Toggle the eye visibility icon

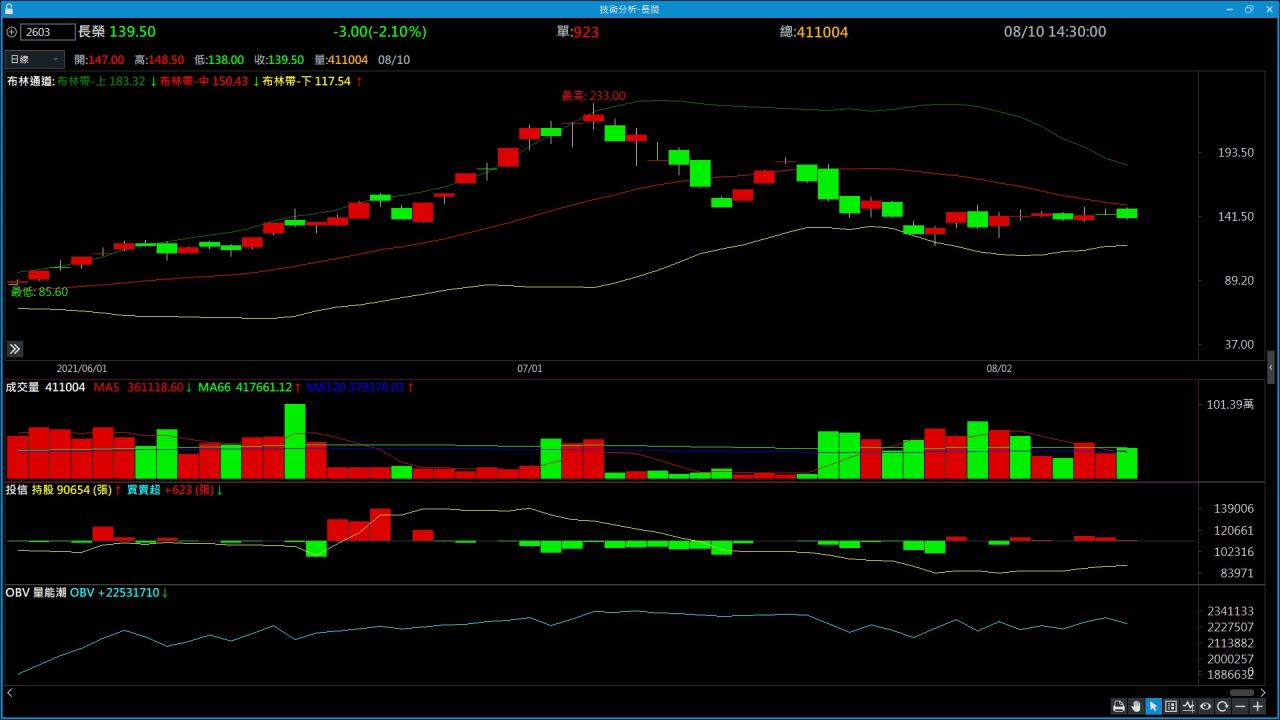pyautogui.click(x=1205, y=707)
